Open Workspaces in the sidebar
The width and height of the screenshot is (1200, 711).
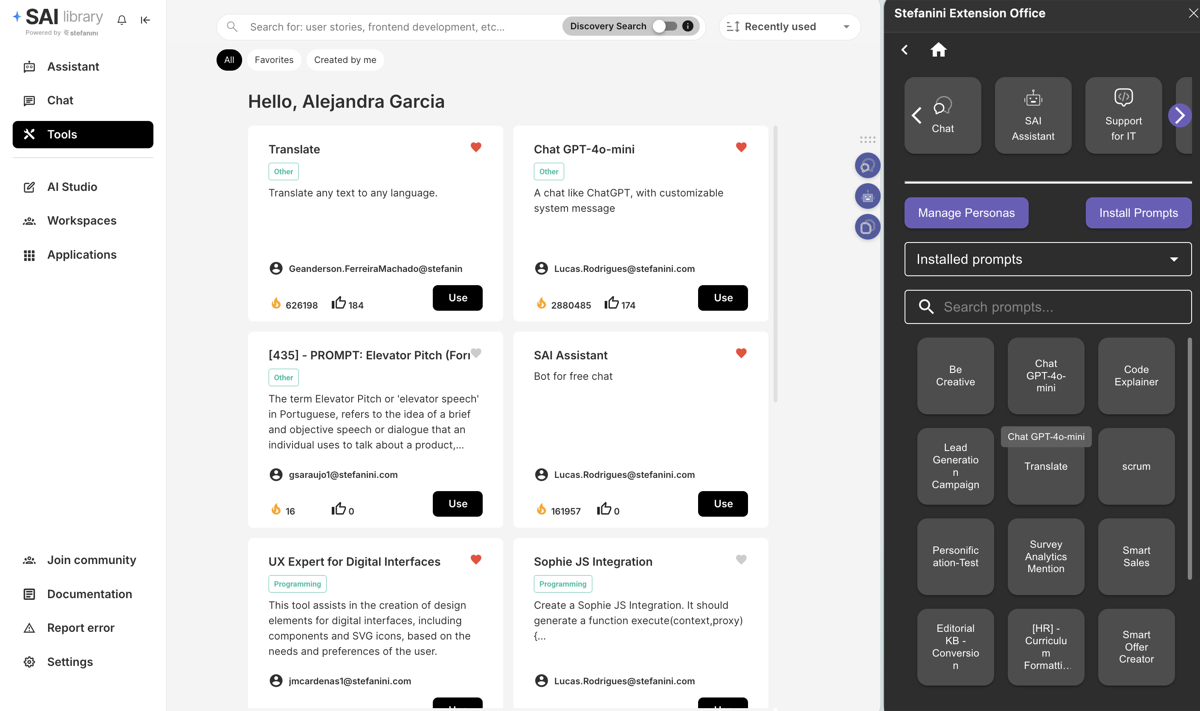tap(83, 221)
